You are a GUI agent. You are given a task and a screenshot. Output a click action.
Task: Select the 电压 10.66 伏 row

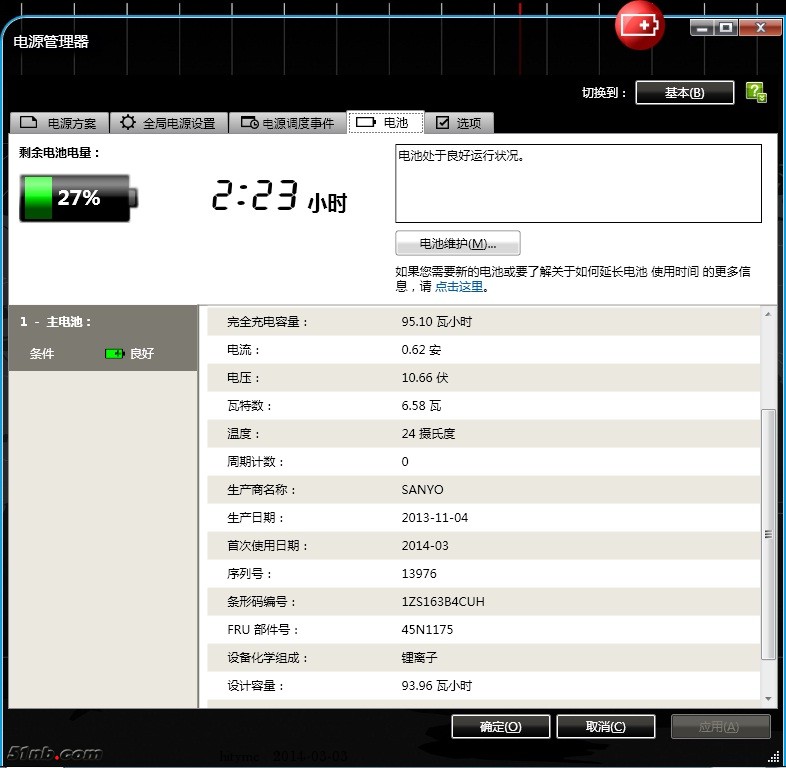pos(483,377)
